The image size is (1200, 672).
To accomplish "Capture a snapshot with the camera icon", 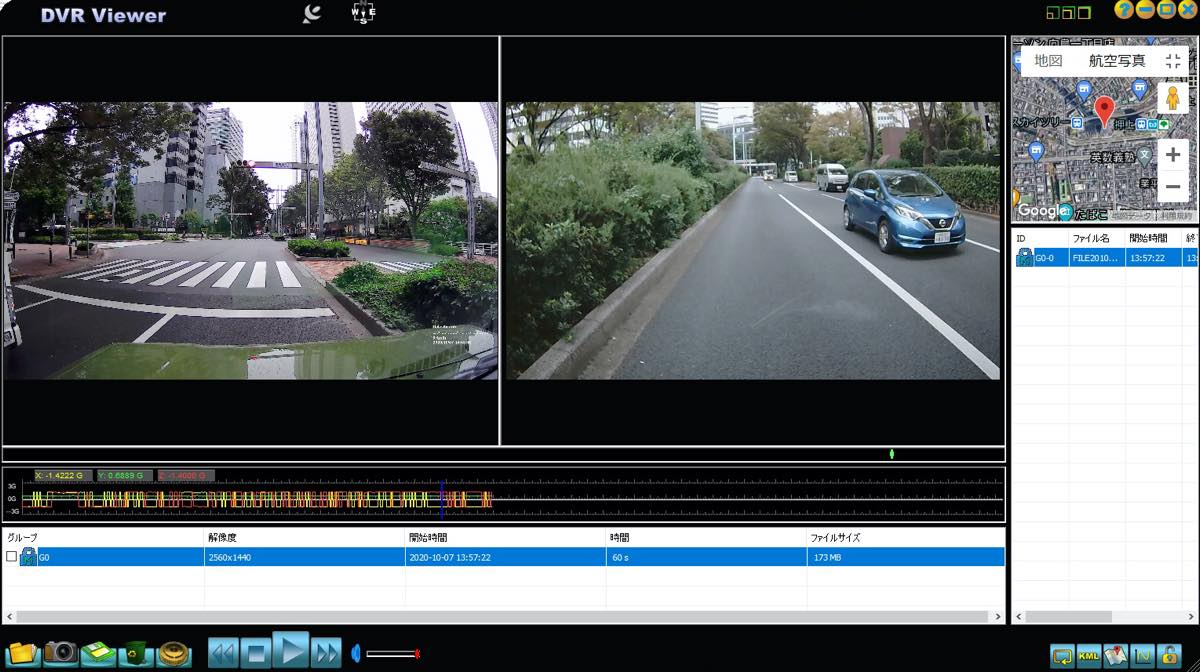I will [x=61, y=653].
